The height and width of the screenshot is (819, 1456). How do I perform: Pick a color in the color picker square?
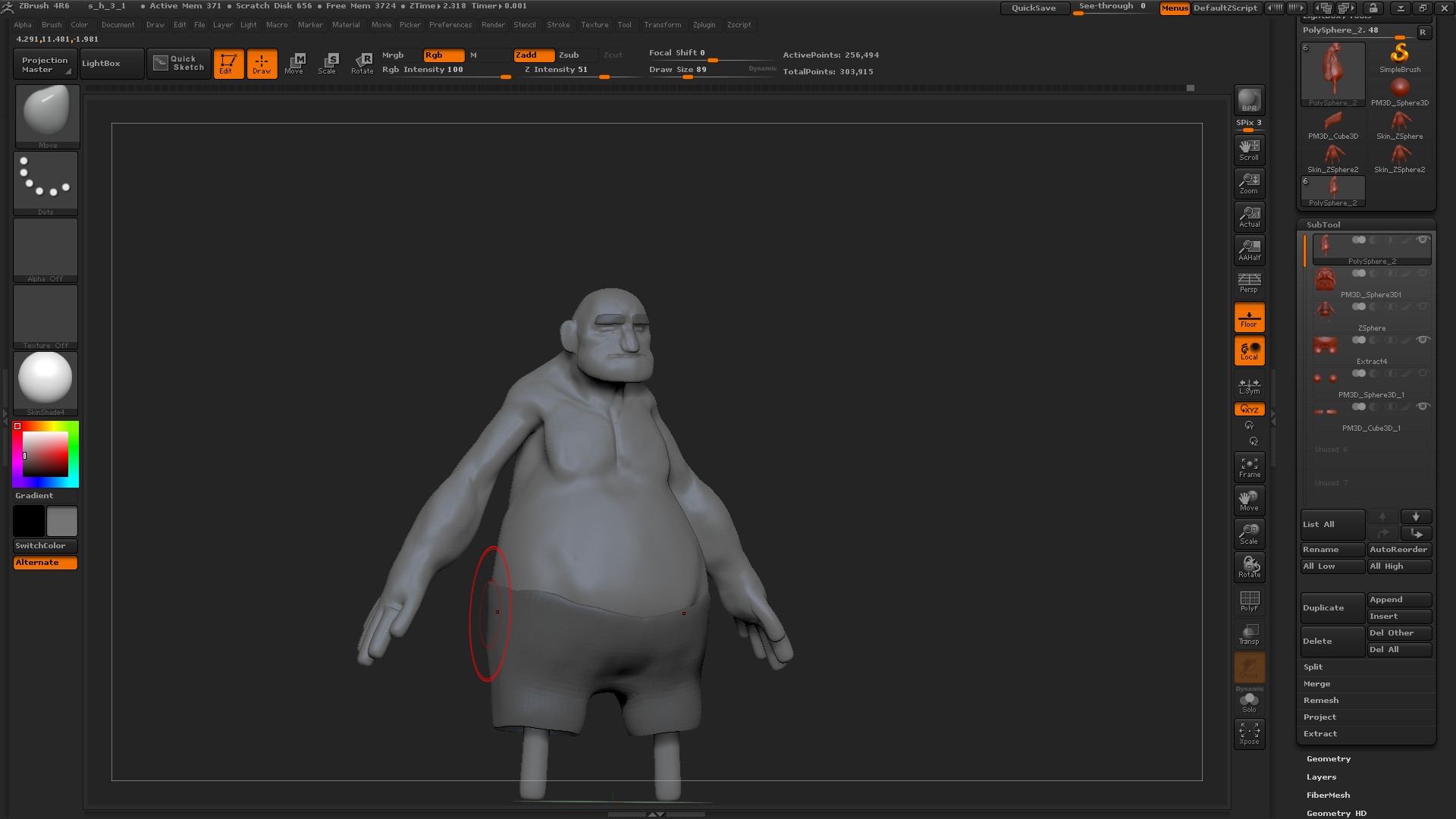pos(45,454)
